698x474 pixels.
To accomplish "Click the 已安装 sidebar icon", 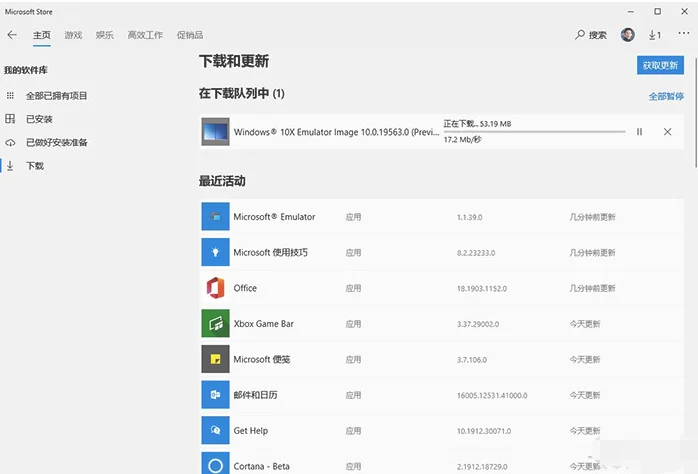I will pos(10,119).
